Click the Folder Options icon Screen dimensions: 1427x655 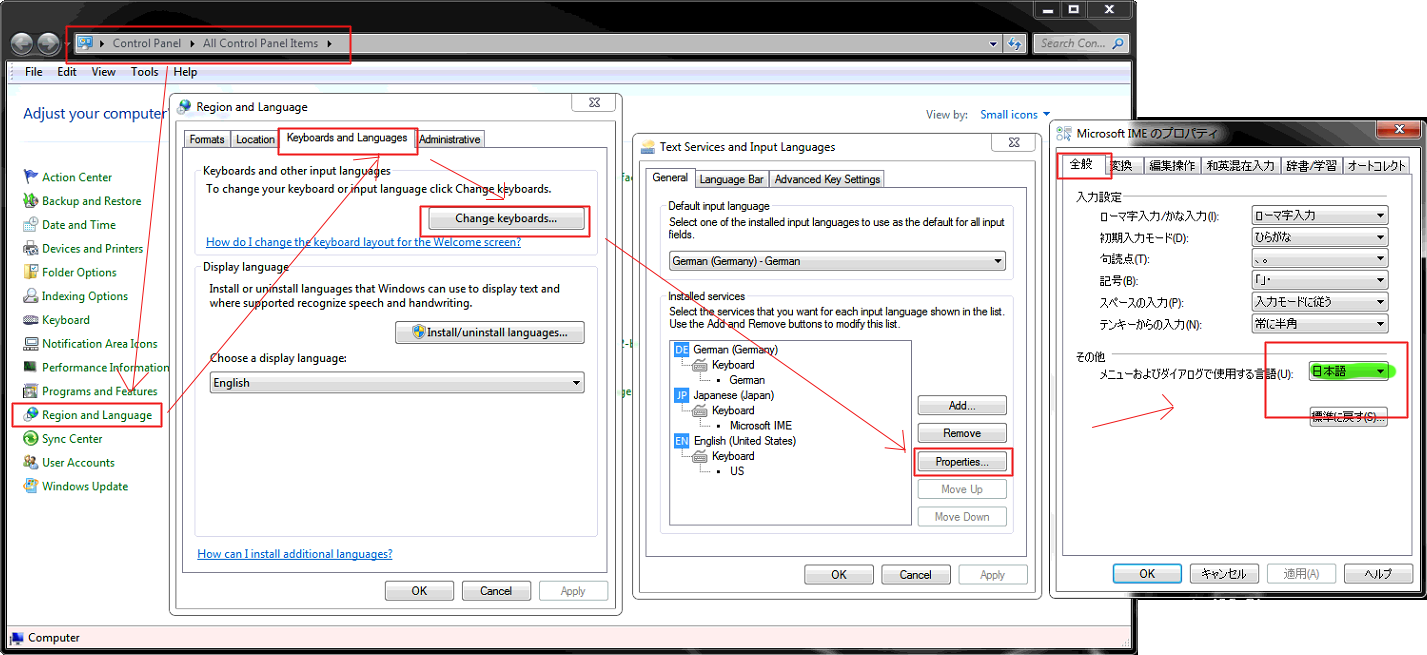31,272
